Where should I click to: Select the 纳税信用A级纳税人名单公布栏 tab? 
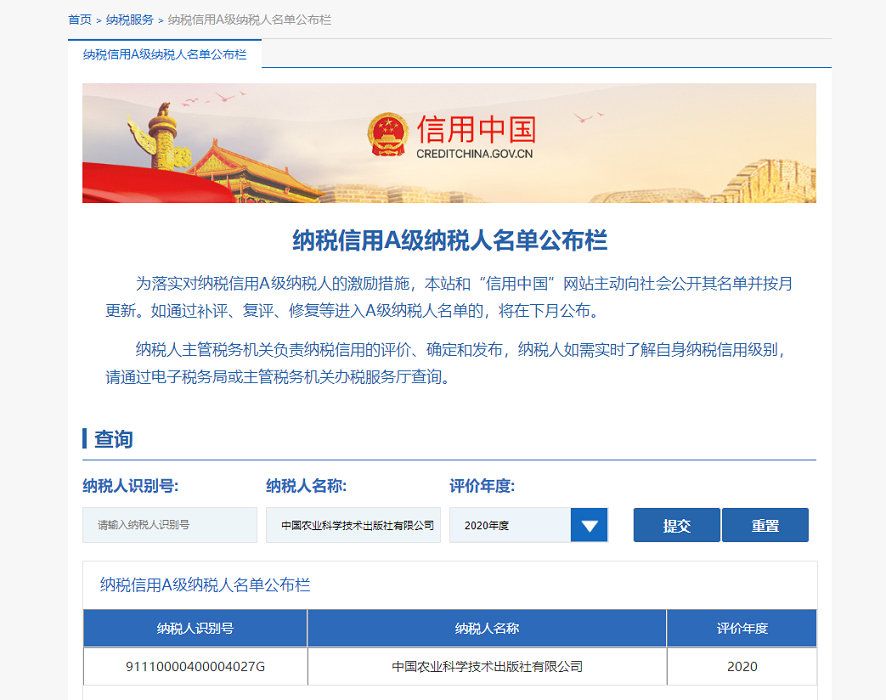(x=164, y=54)
